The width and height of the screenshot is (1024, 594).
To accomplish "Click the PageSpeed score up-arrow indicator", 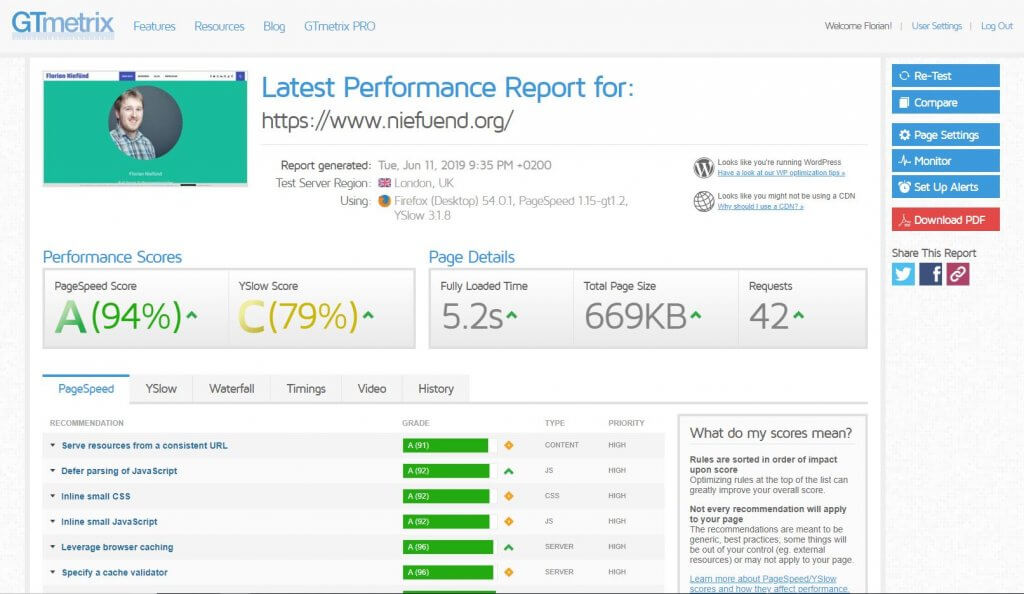I will (191, 315).
